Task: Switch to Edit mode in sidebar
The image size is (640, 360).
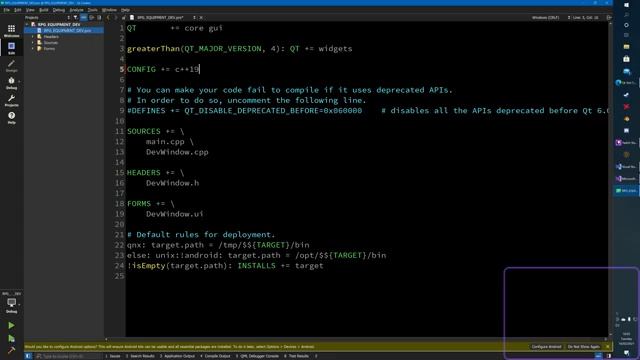Action: tap(11, 48)
